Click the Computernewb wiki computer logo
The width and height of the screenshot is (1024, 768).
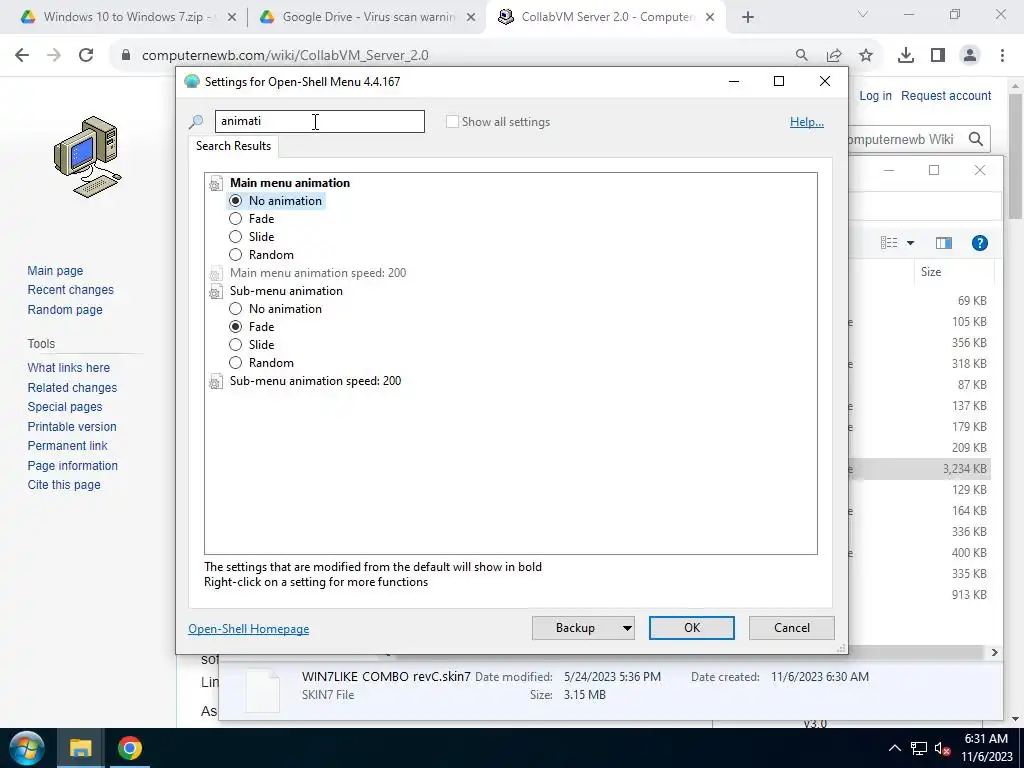(88, 157)
